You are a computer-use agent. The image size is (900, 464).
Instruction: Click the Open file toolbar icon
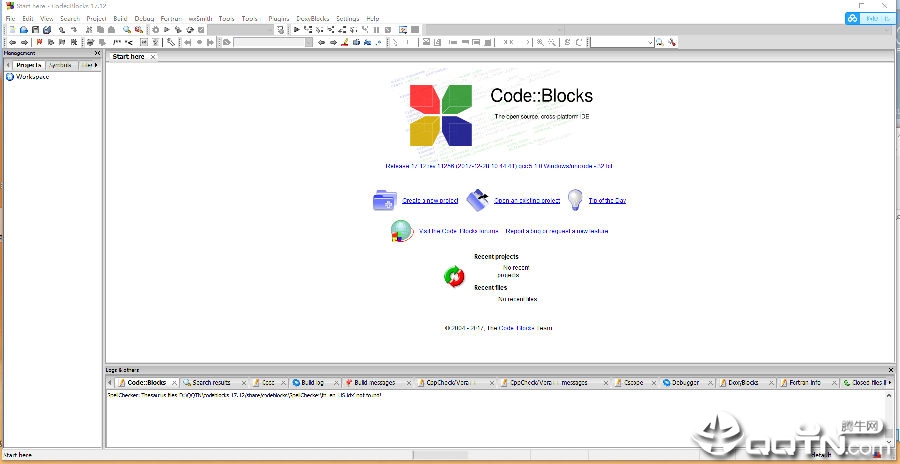(24, 30)
